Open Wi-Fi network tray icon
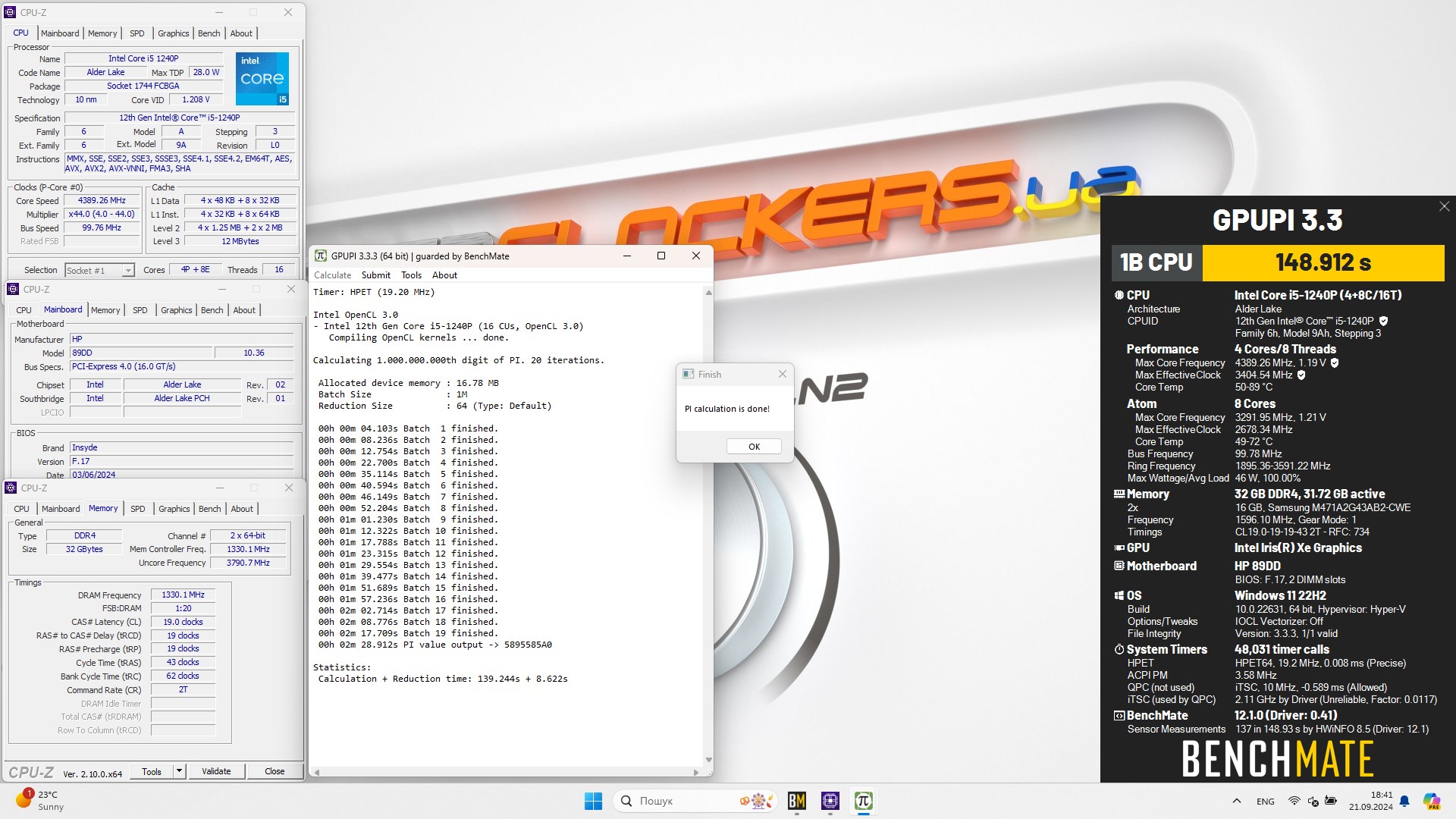 1294,801
